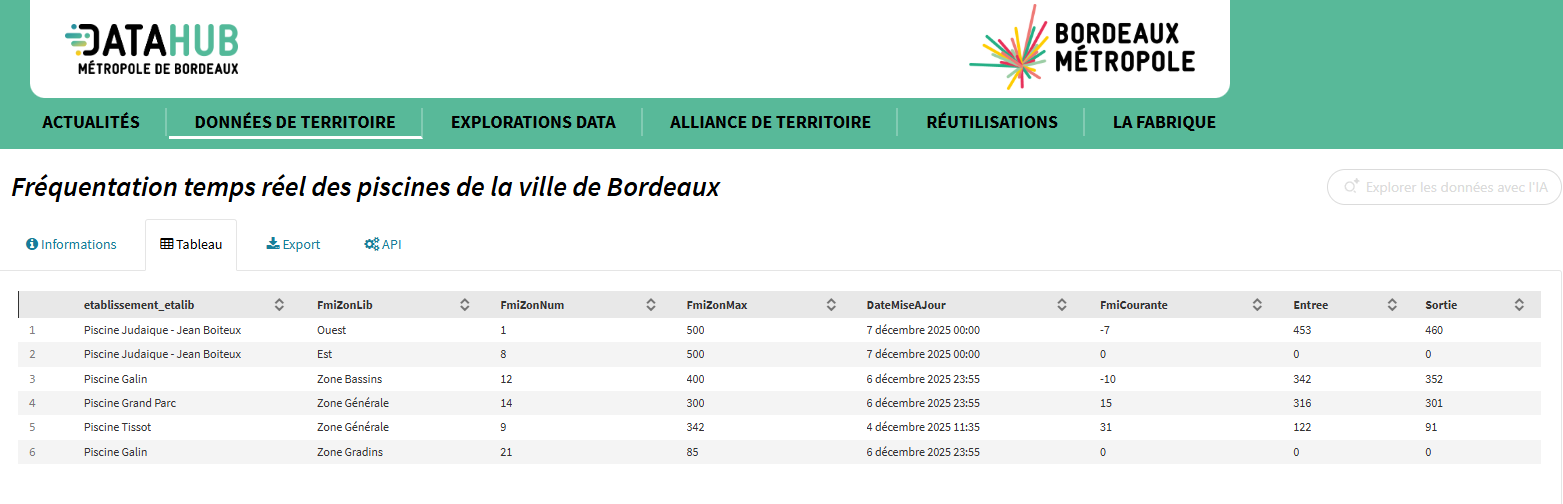Click the DataHub Métropole de Bordeaux logo
The height and width of the screenshot is (504, 1563).
(152, 48)
